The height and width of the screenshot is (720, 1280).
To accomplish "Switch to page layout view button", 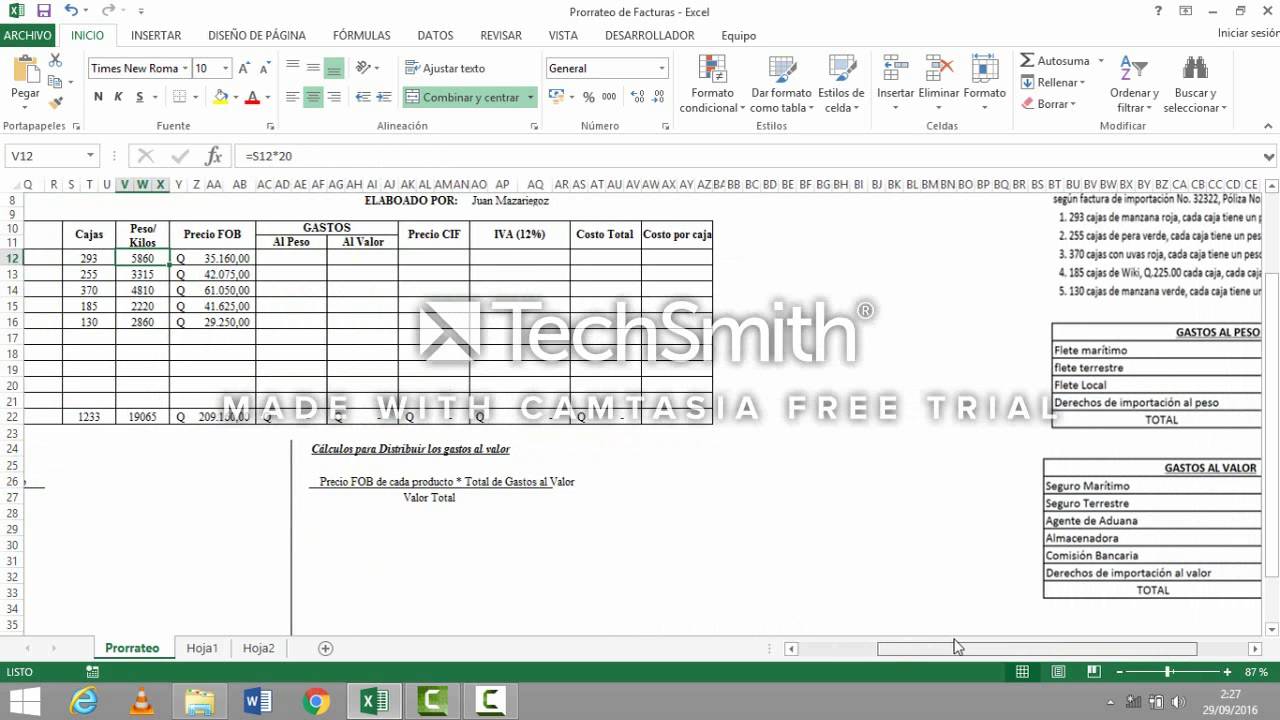I will [1058, 672].
